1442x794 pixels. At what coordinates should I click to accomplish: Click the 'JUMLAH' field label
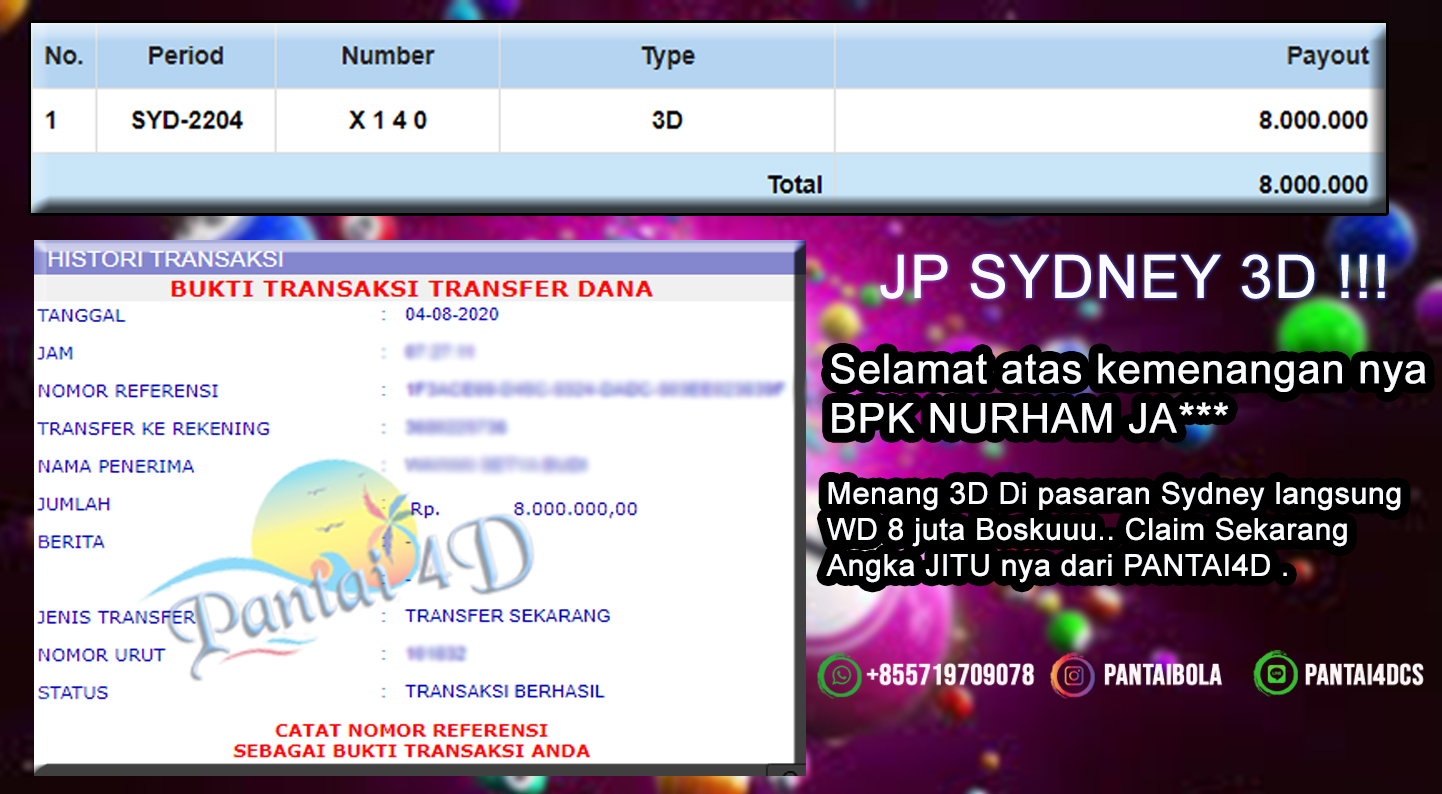[74, 505]
